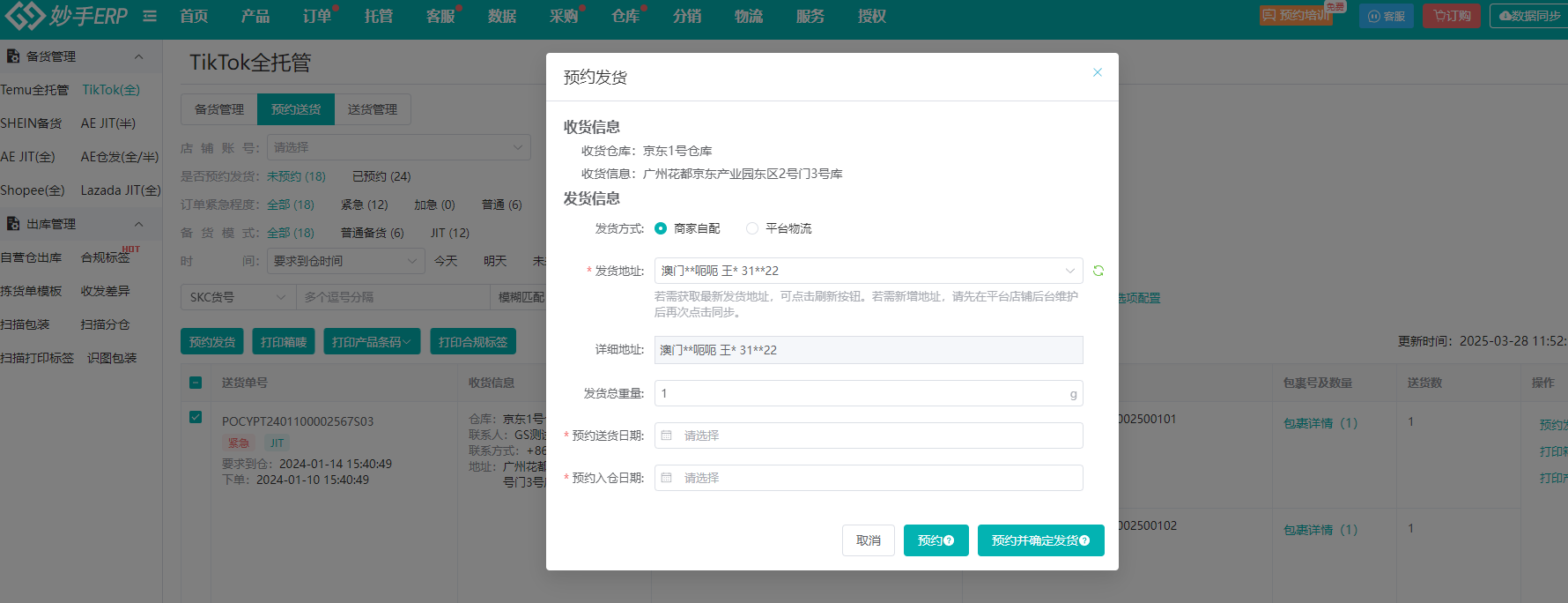Click the 妙手ERP logo
Viewport: 1568px width, 603px height.
(x=67, y=16)
